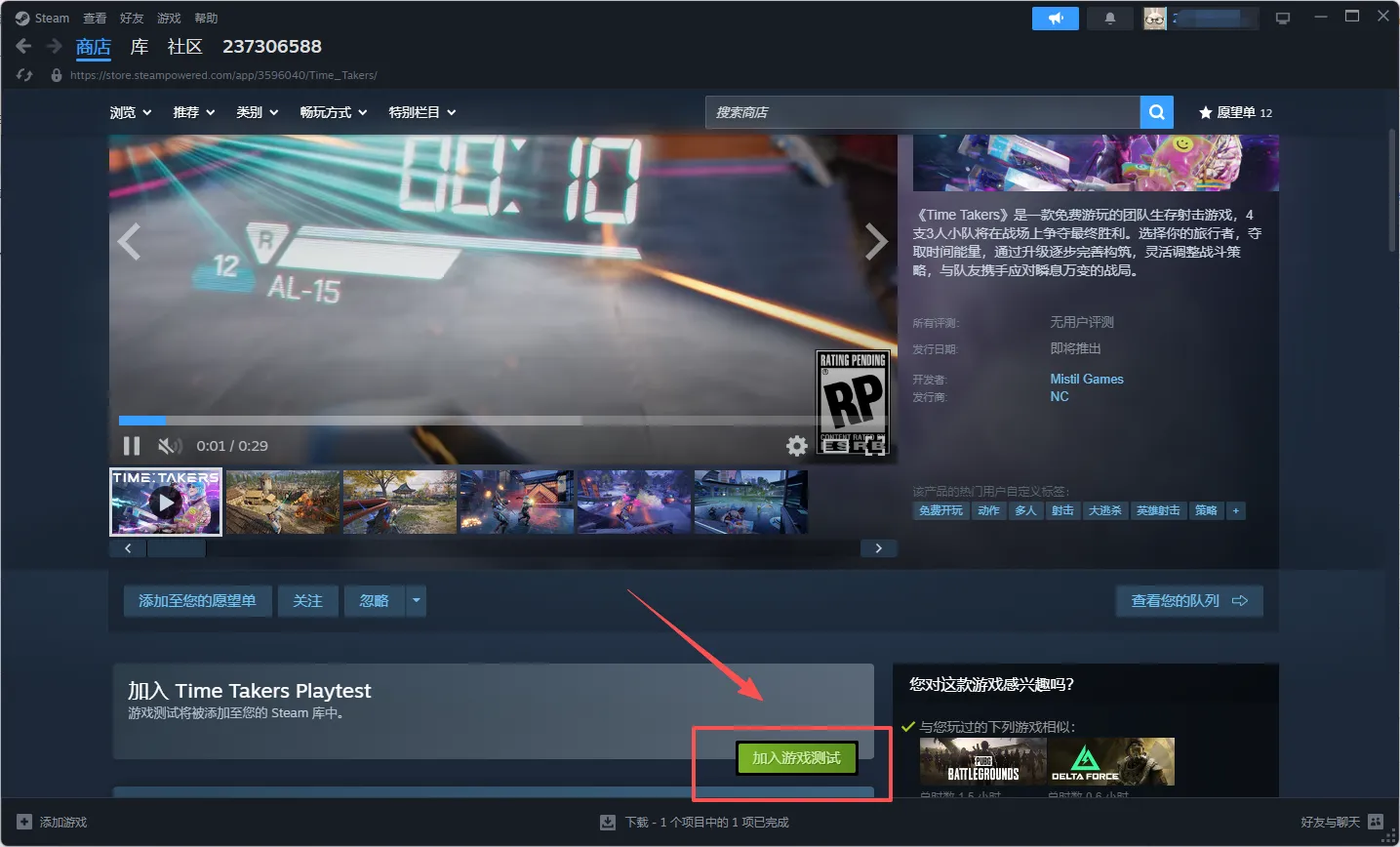Open the PUBG Battlegrounds similar game image
The image size is (1400, 847).
[983, 761]
